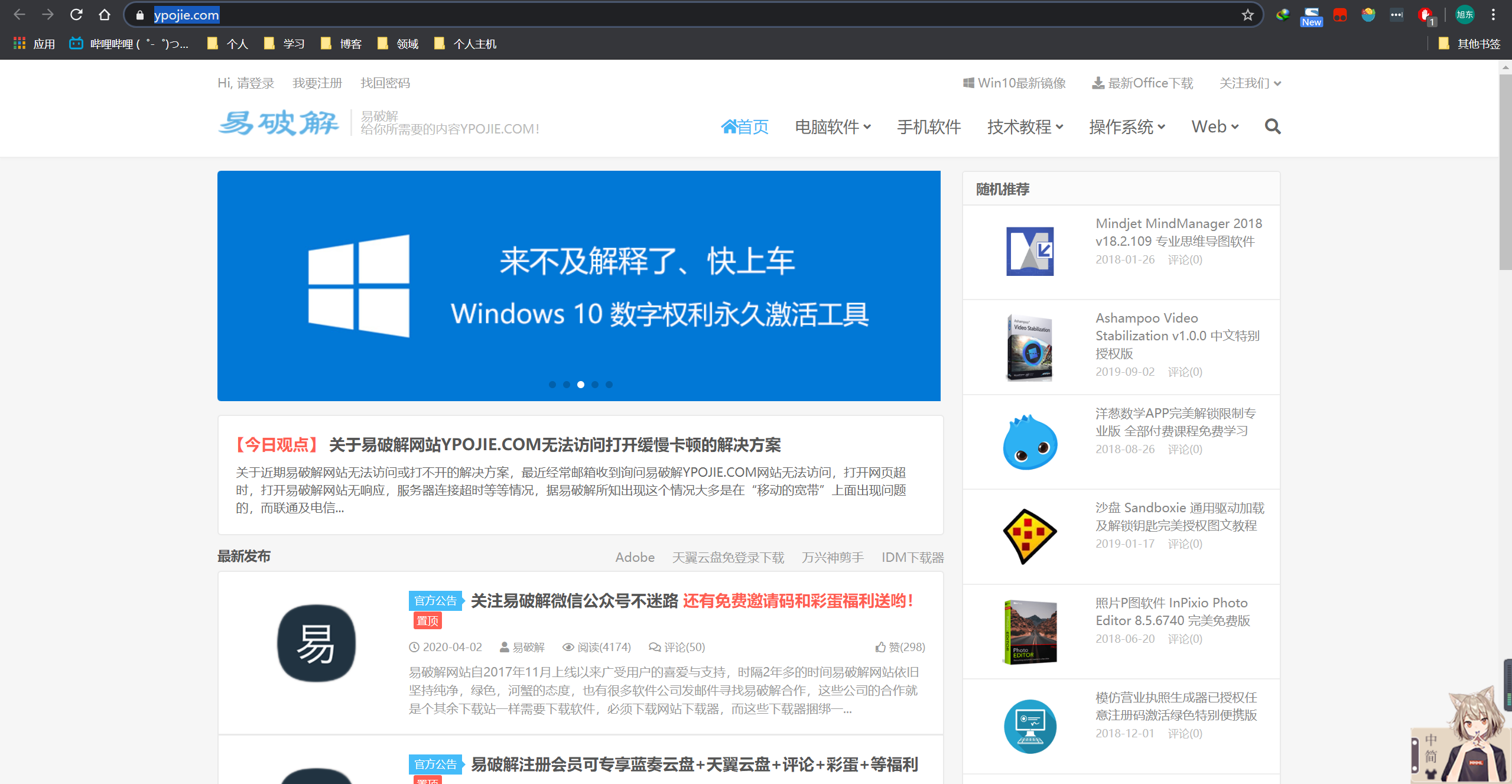
Task: Expand the 电脑软件 dropdown menu
Action: pos(833,126)
